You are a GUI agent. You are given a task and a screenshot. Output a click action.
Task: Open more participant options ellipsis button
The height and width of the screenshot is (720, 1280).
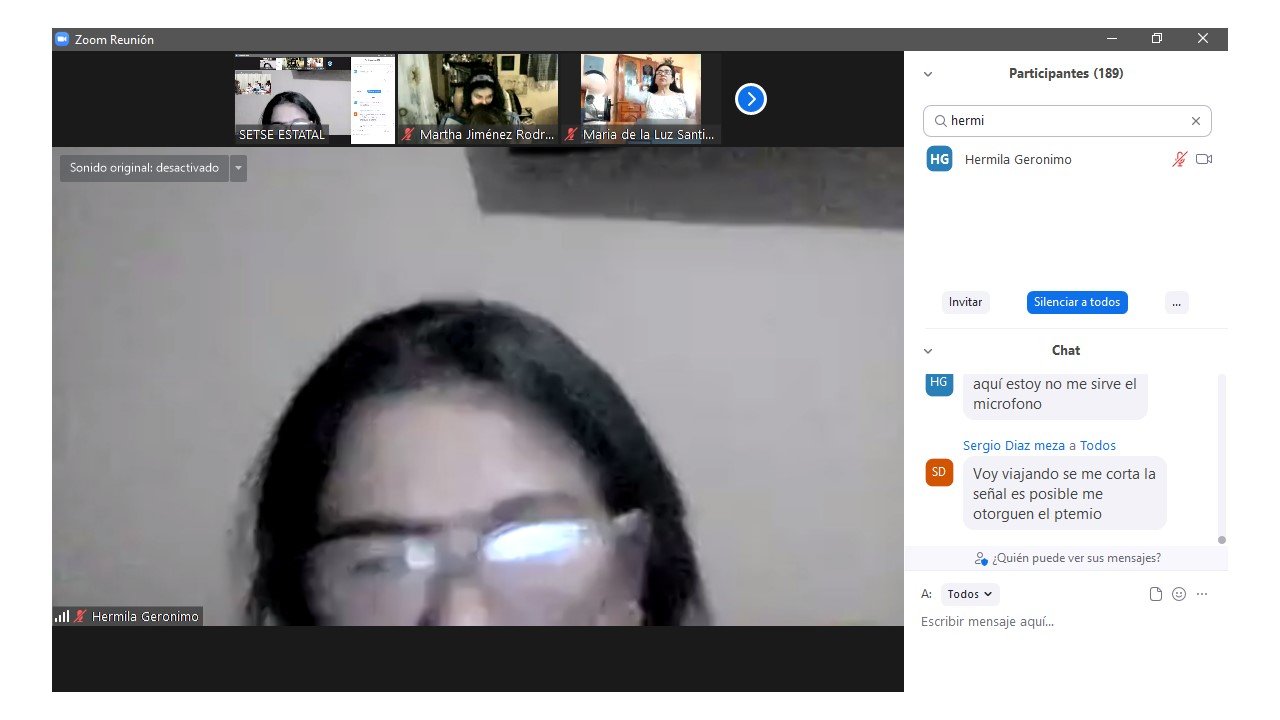1176,302
